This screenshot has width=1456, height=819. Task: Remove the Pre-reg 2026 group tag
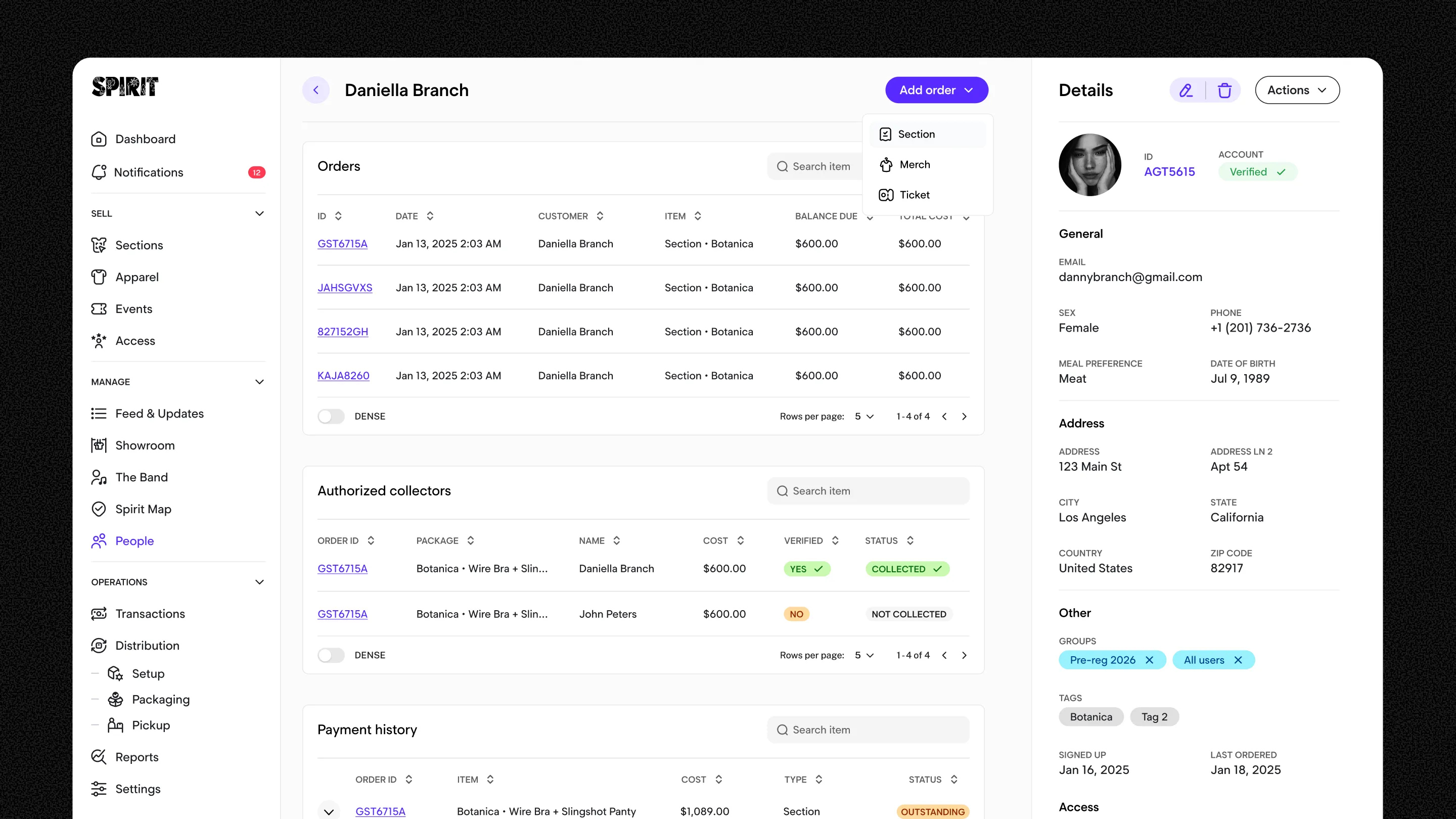(1149, 660)
